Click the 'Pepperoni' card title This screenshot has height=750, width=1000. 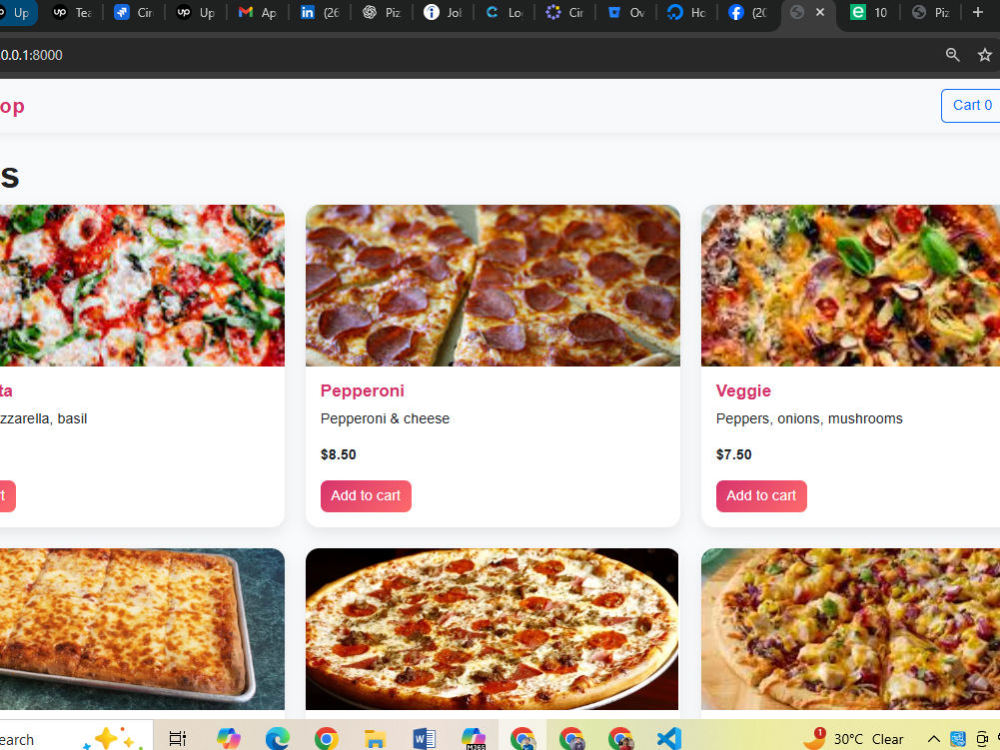click(362, 391)
